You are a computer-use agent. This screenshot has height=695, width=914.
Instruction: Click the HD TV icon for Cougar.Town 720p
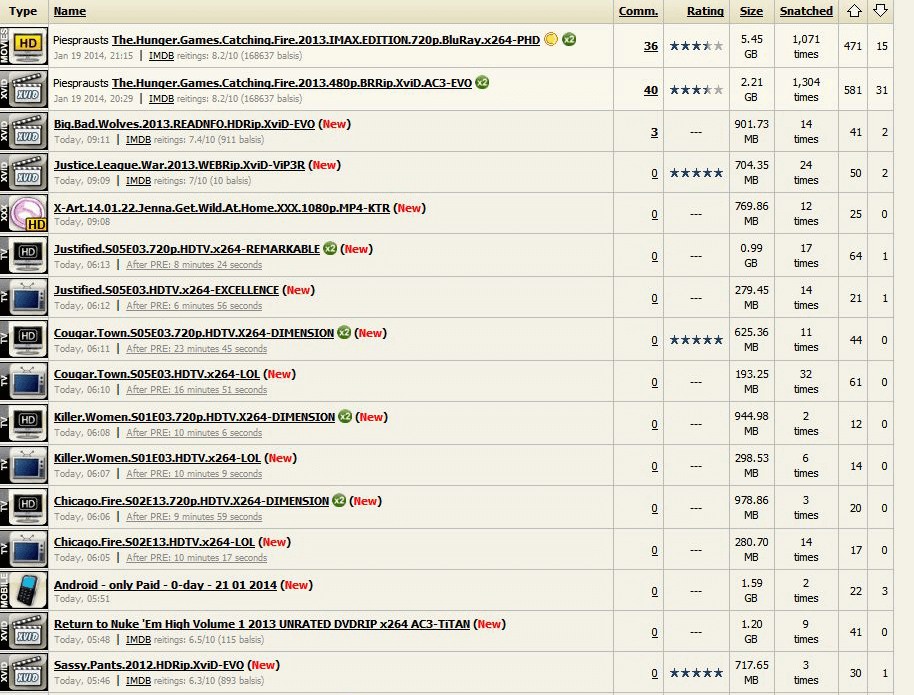pos(24,340)
